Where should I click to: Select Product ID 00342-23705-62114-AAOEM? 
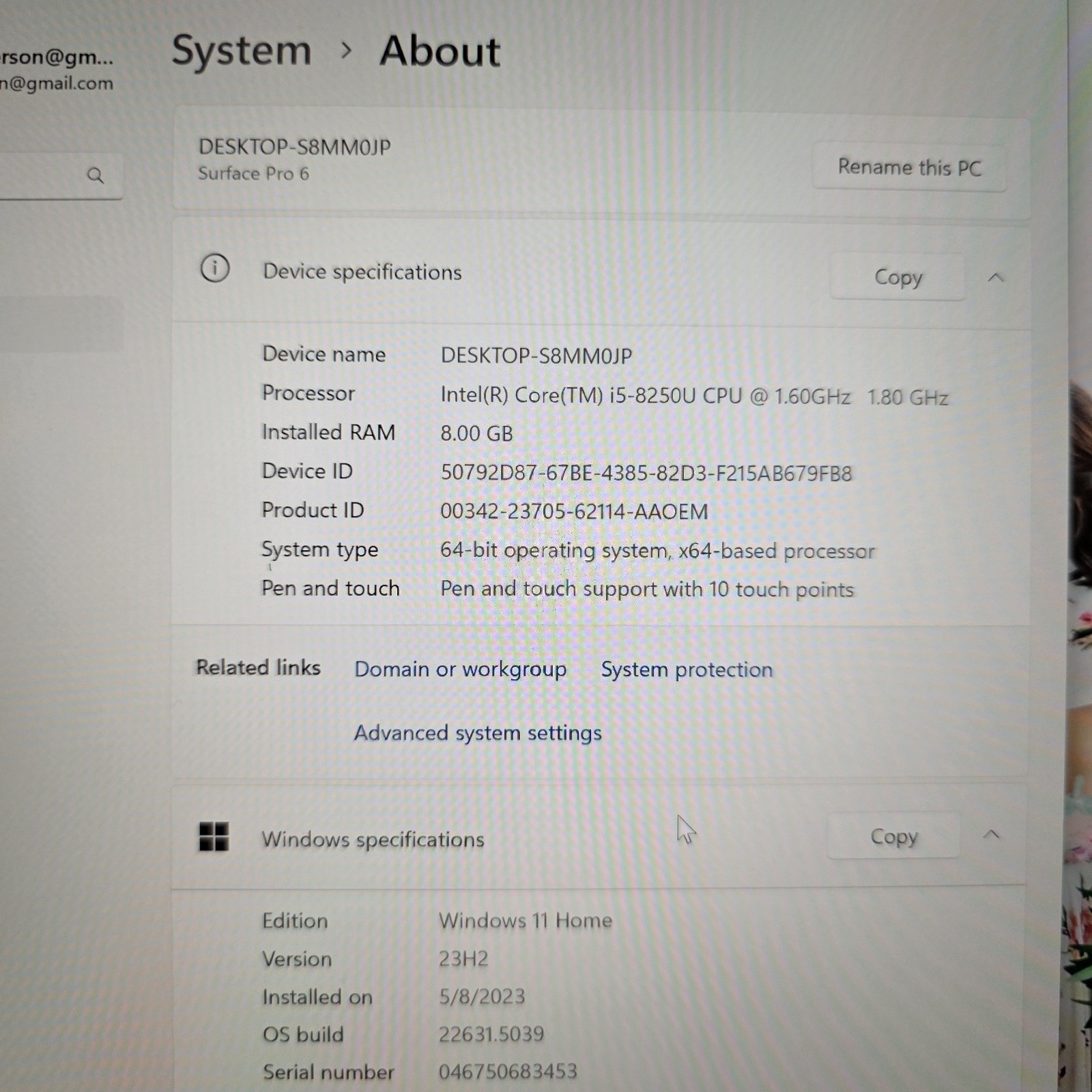574,512
